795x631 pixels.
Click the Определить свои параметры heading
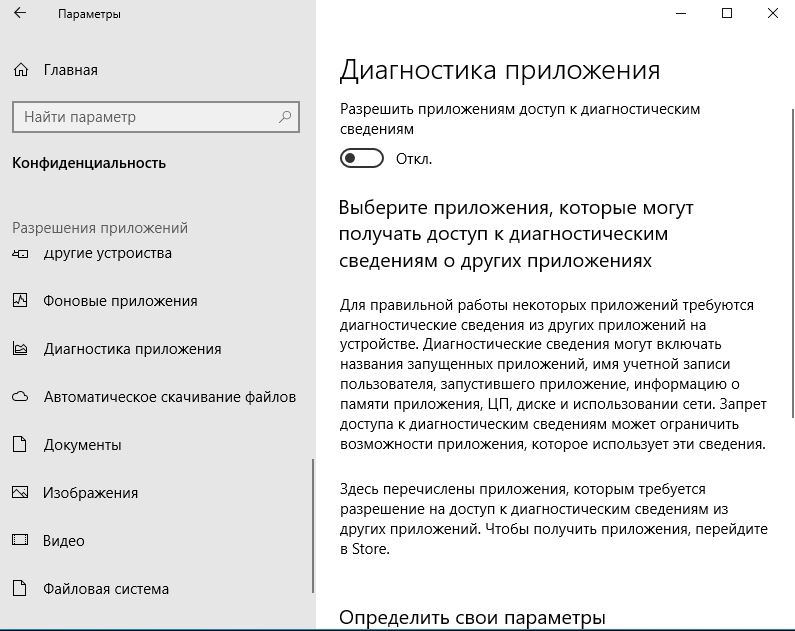pos(472,617)
